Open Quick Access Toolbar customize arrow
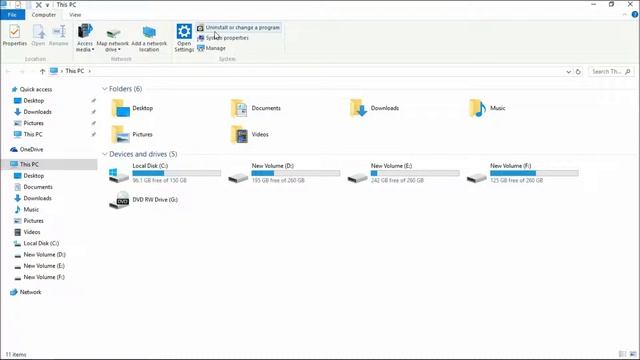This screenshot has height=360, width=640. (47, 5)
